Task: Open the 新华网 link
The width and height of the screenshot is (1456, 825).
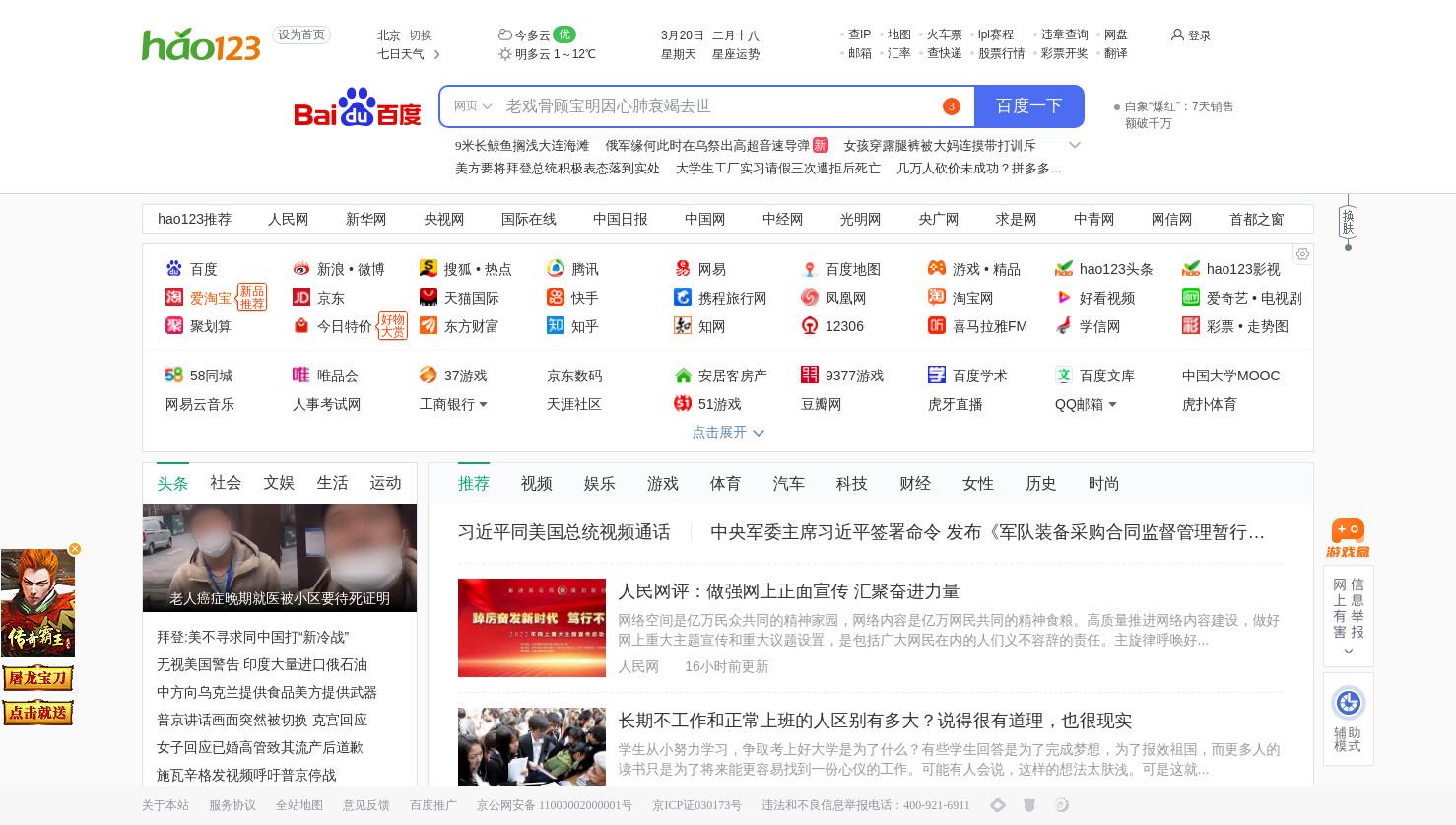Action: (365, 219)
